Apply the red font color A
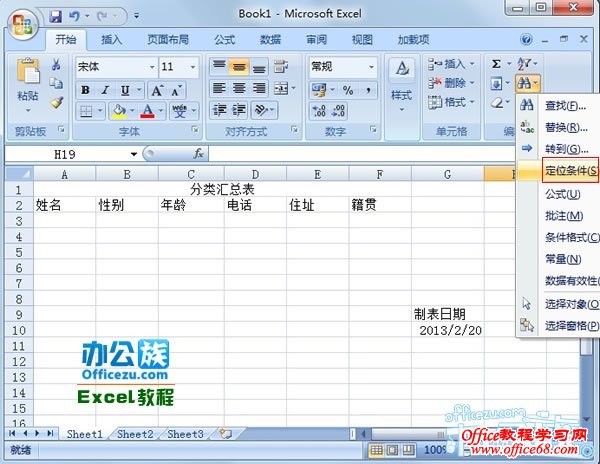This screenshot has height=464, width=600. [148, 111]
